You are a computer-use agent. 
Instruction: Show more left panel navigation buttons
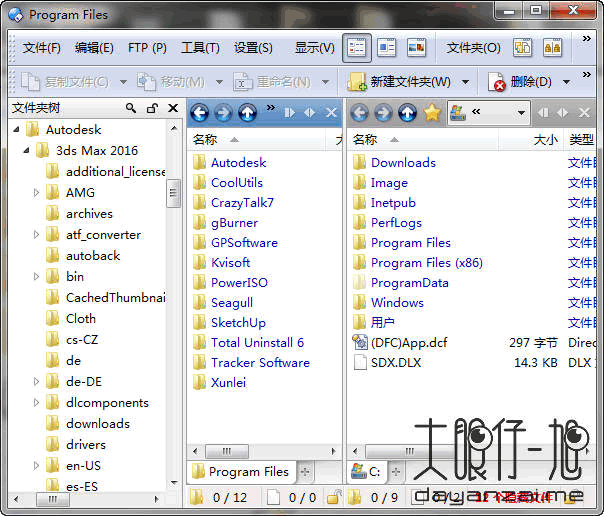271,107
